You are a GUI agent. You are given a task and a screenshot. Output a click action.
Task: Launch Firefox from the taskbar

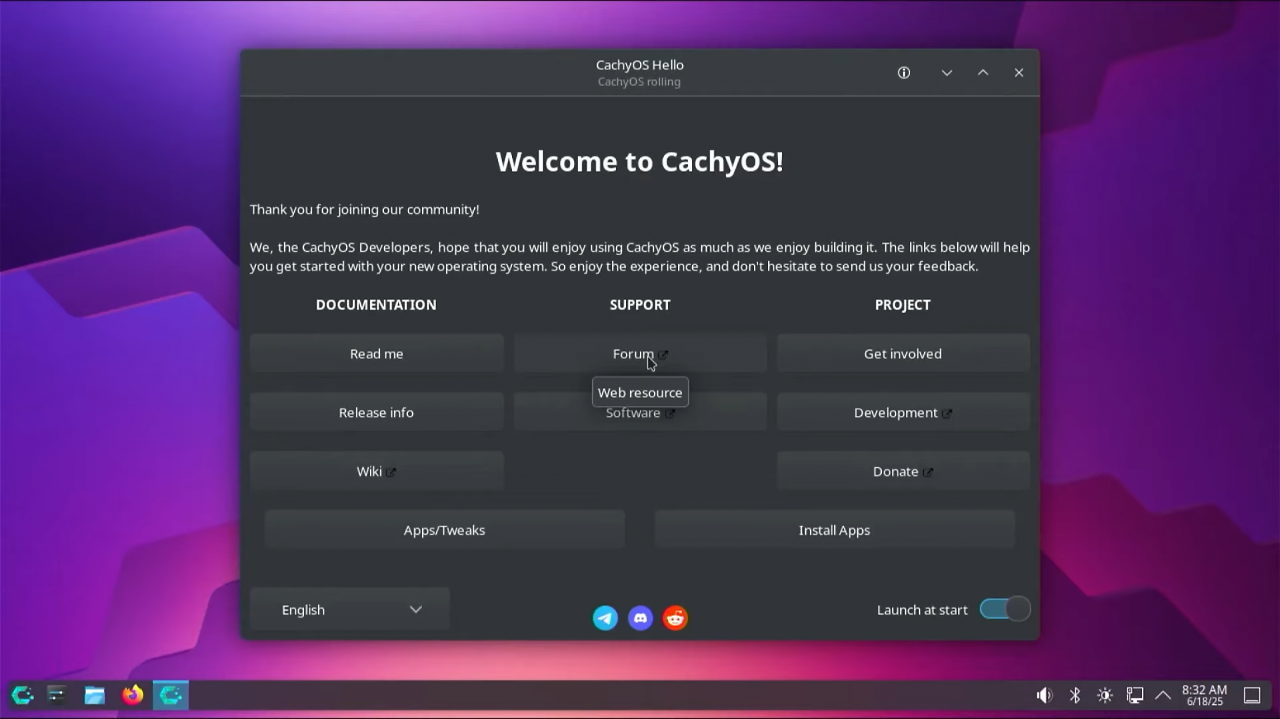click(132, 695)
